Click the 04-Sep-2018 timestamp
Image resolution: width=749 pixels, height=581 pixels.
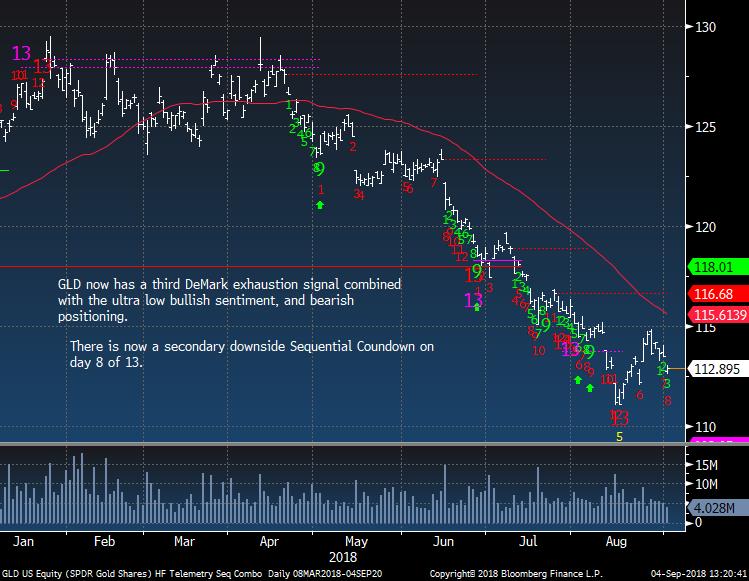click(699, 573)
